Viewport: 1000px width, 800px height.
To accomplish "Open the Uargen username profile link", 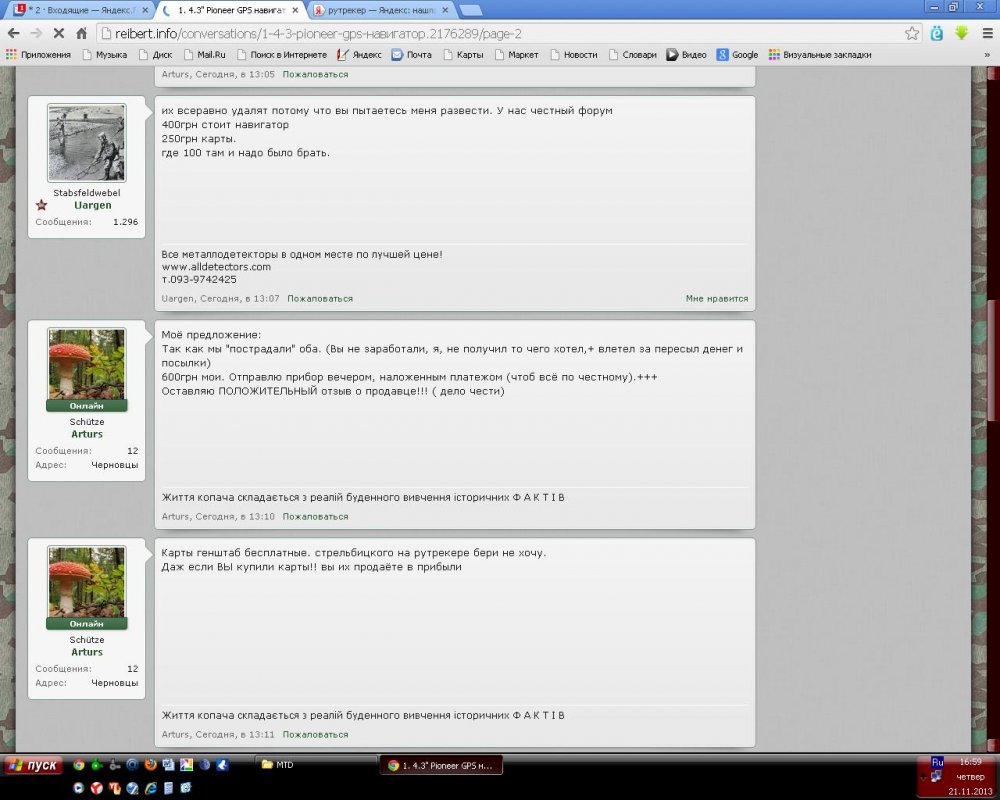I will pos(92,205).
